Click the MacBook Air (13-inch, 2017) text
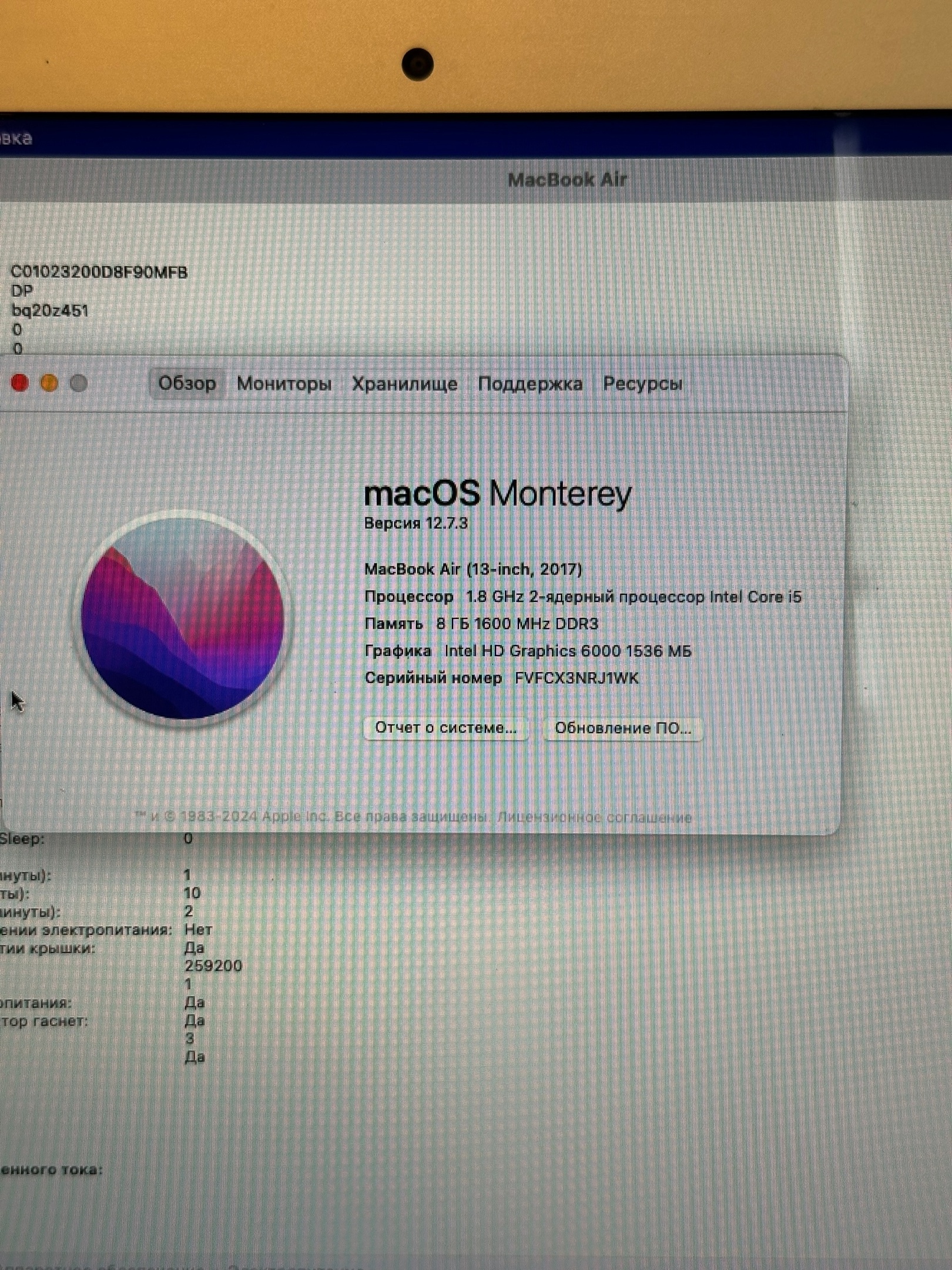The width and height of the screenshot is (952, 1270). pos(473,569)
